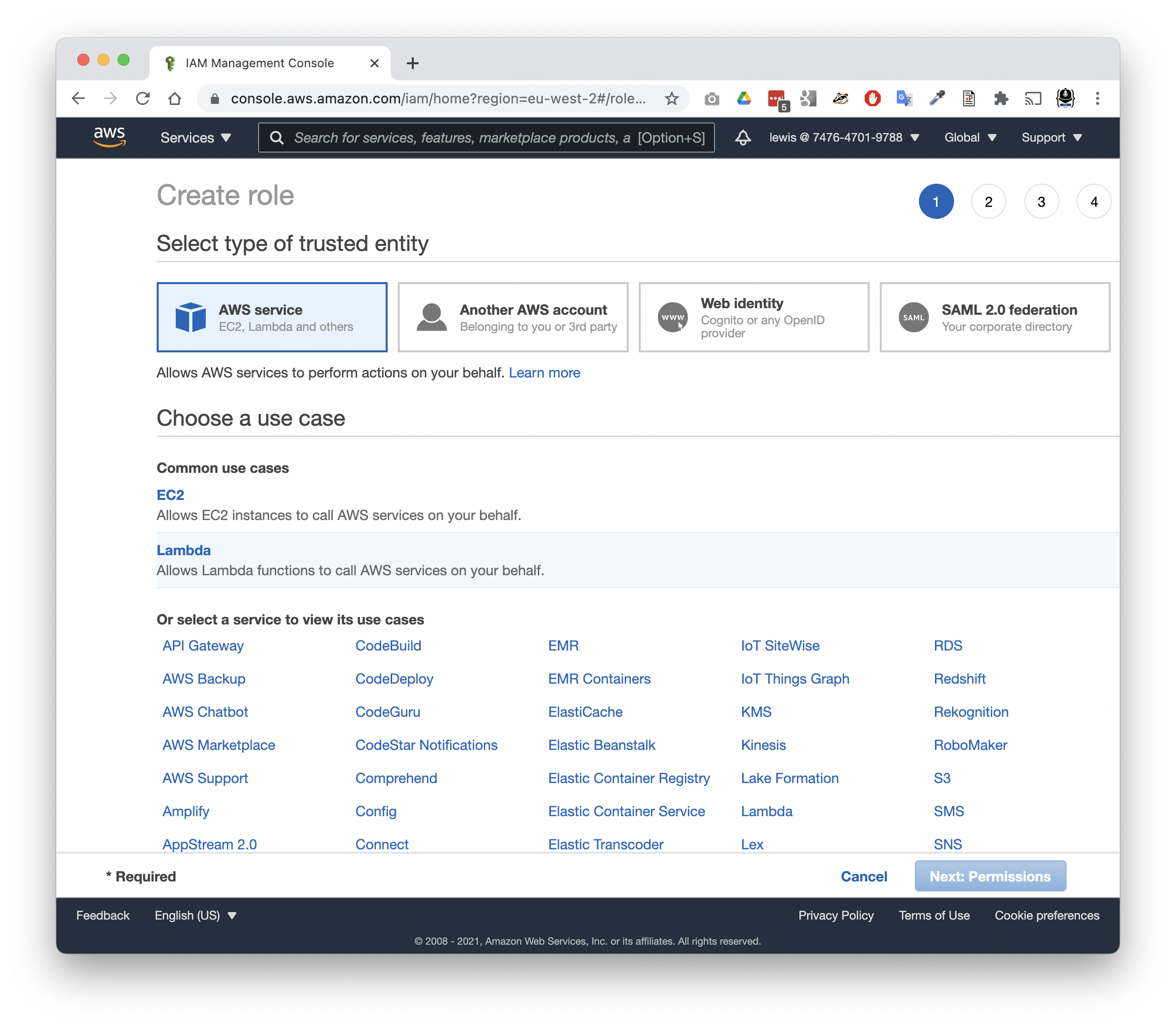The image size is (1176, 1028).
Task: Select the IAM Management Console tab
Action: [x=270, y=63]
